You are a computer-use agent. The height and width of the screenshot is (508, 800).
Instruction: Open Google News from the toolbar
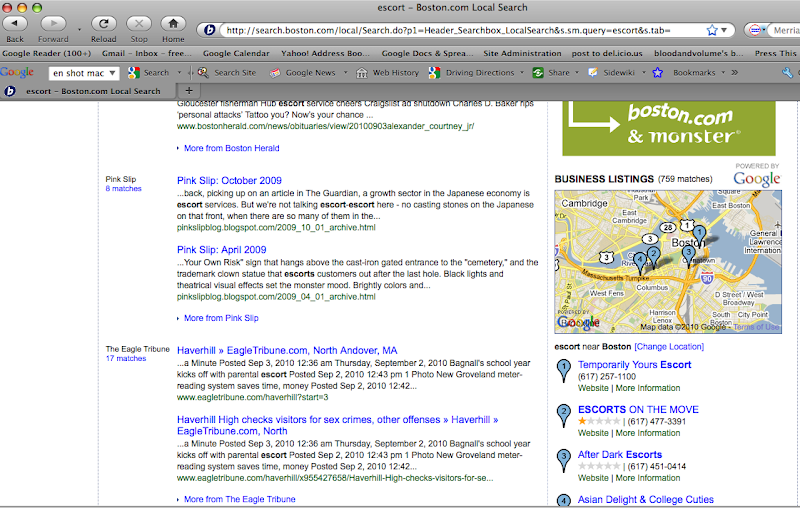(303, 73)
